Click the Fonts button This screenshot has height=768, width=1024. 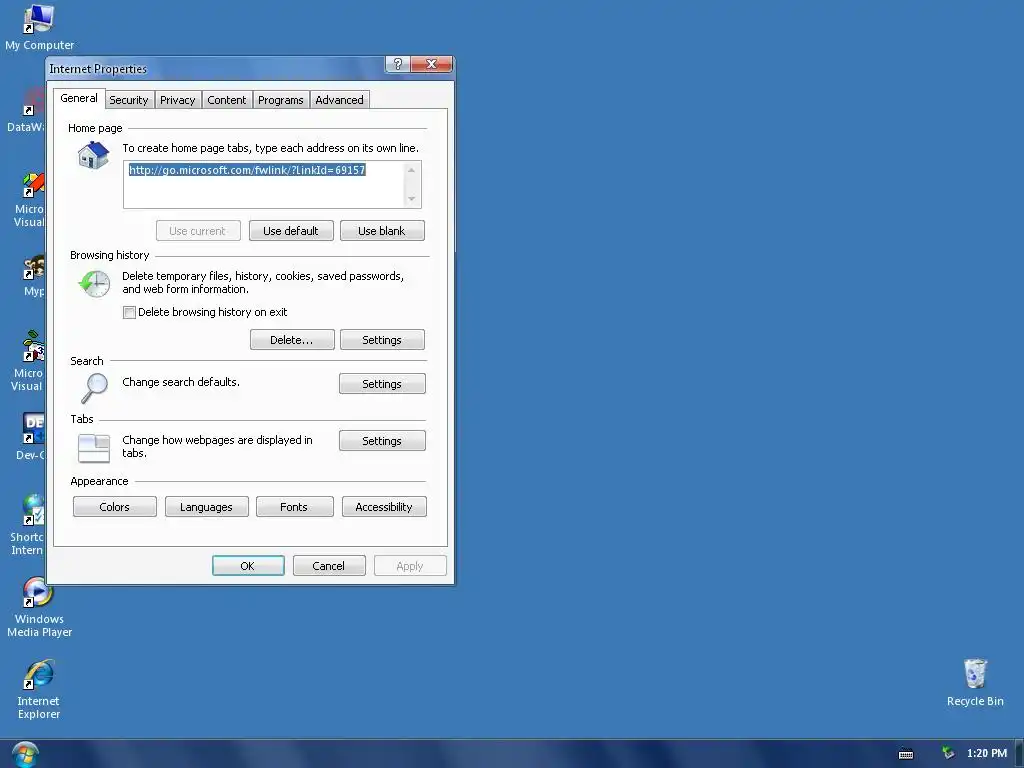click(295, 507)
